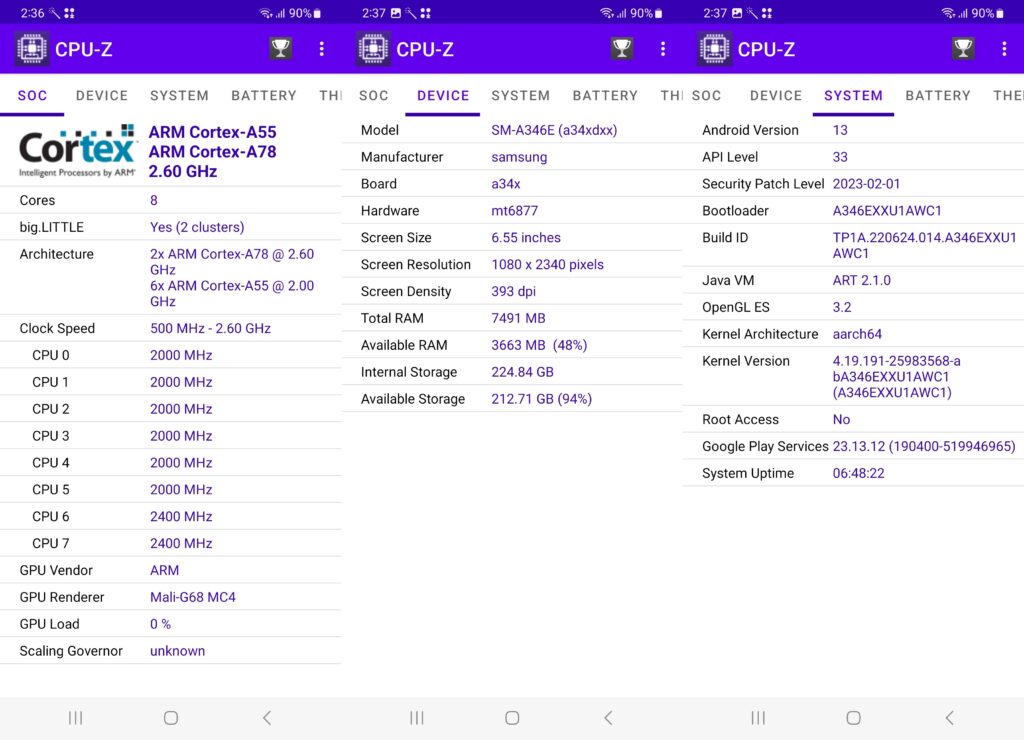
Task: Switch to DEVICE tab in the left screen
Action: point(102,96)
